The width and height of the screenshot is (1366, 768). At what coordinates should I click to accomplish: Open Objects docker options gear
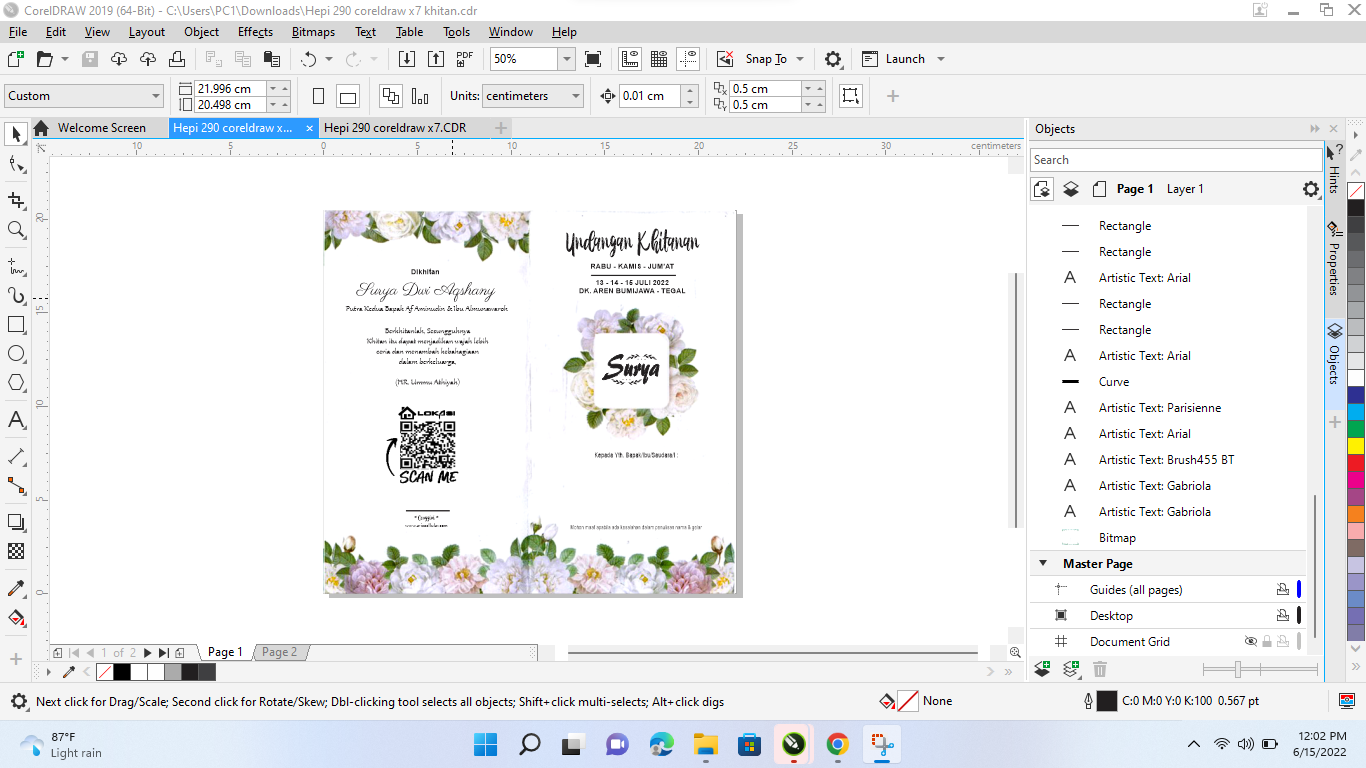tap(1311, 189)
